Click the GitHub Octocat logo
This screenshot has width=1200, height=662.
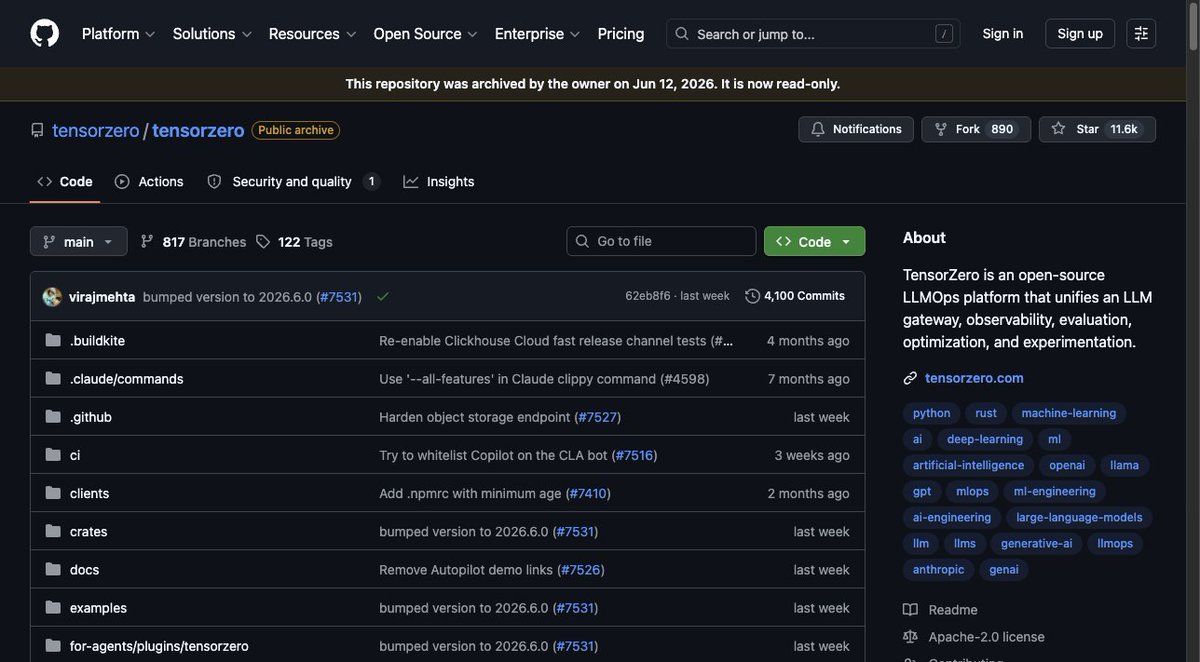click(x=45, y=33)
